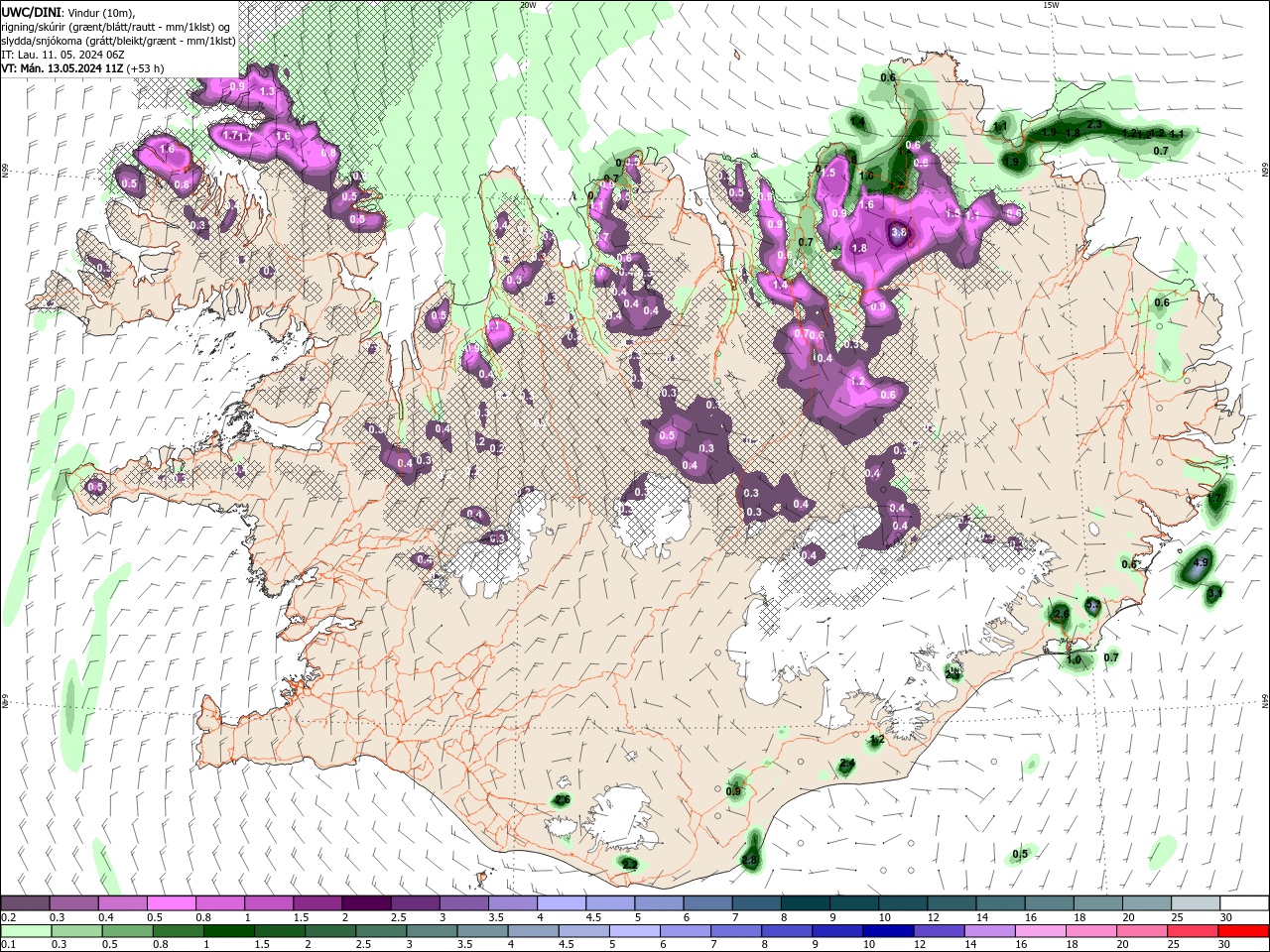The image size is (1270, 952).
Task: Click the 4.9 precipitation value on the map
Action: click(x=1201, y=562)
